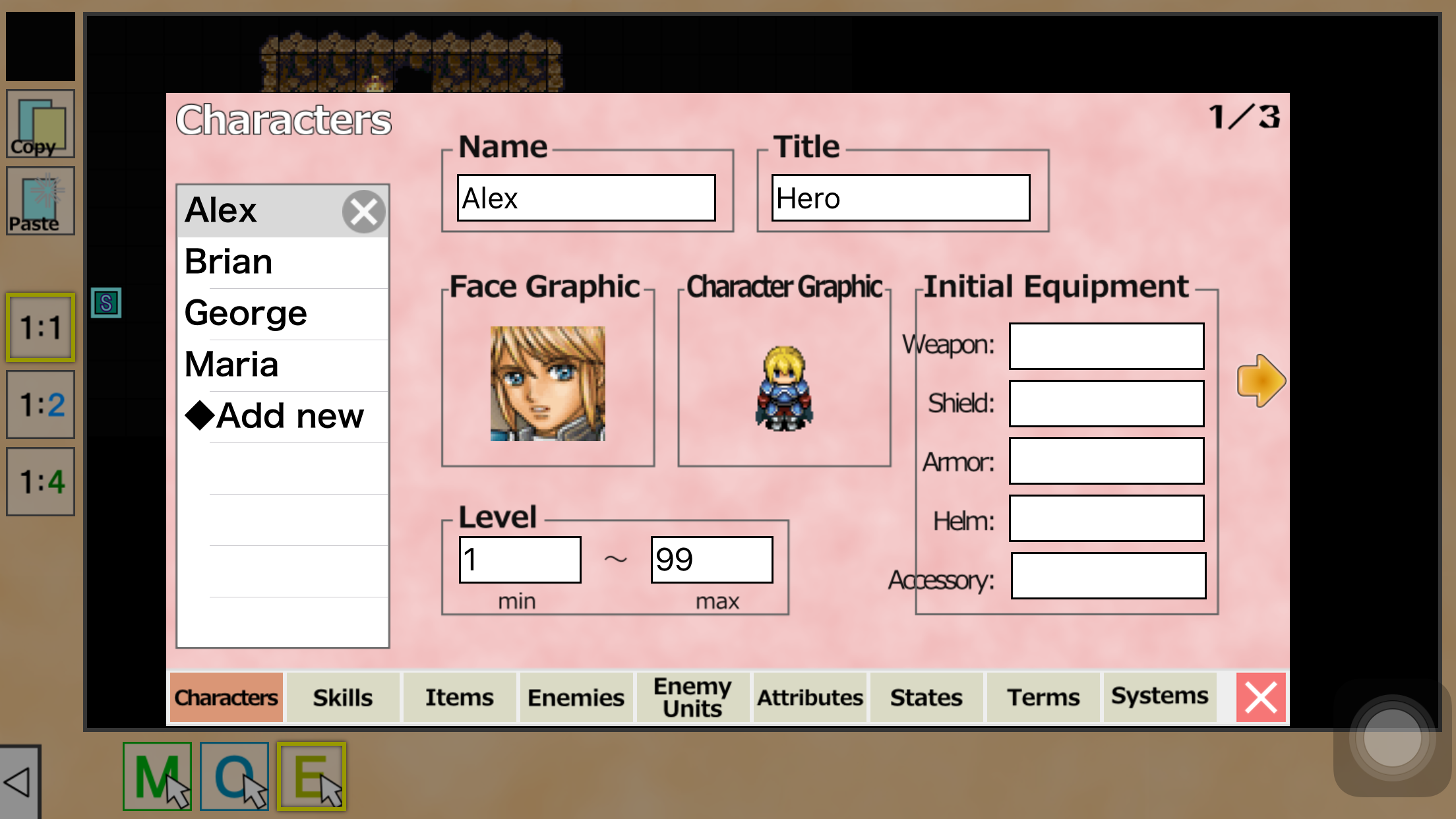The width and height of the screenshot is (1456, 819).
Task: Select the E mode icon
Action: [x=312, y=776]
